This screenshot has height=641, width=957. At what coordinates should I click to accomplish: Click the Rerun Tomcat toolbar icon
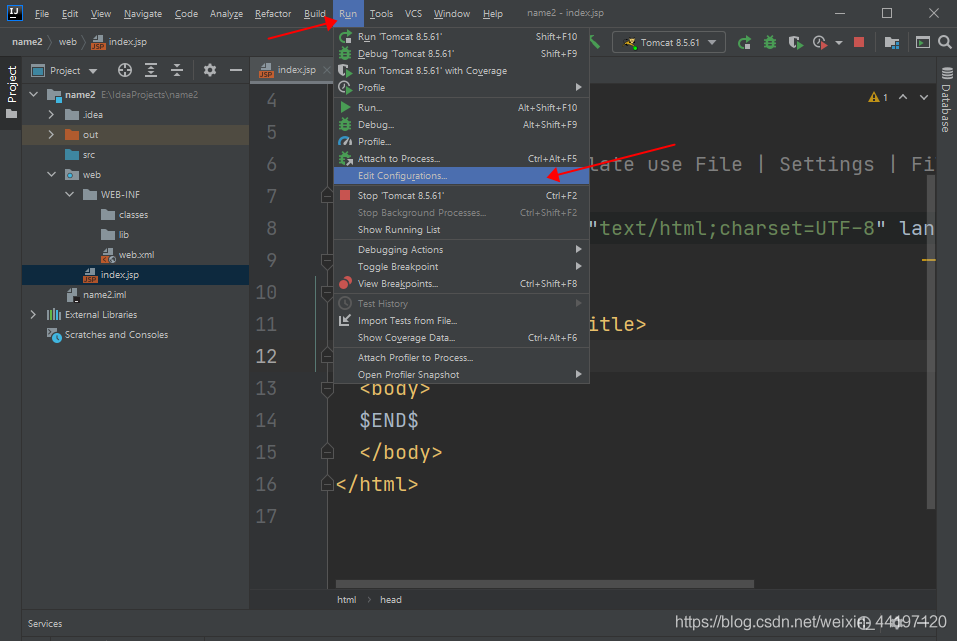pyautogui.click(x=744, y=43)
